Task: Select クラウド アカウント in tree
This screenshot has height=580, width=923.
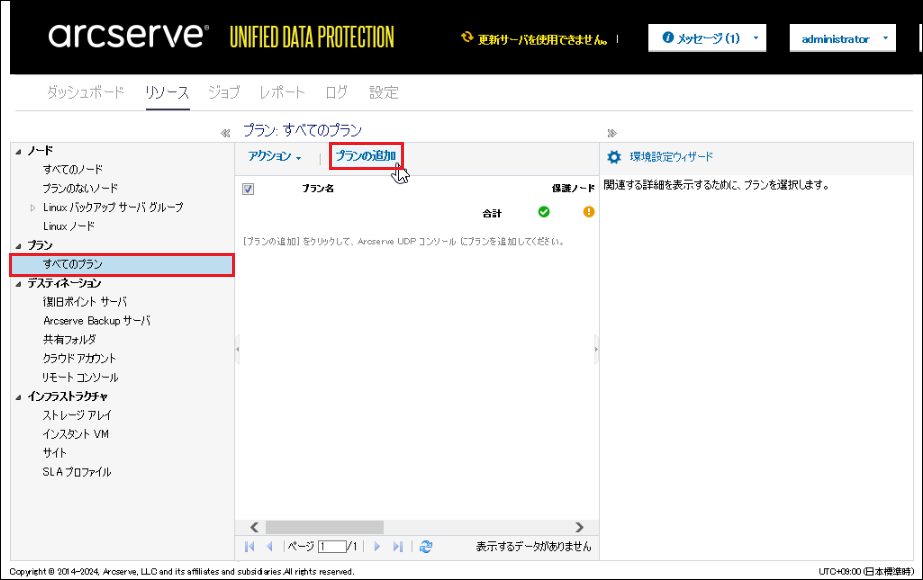Action: [79, 359]
